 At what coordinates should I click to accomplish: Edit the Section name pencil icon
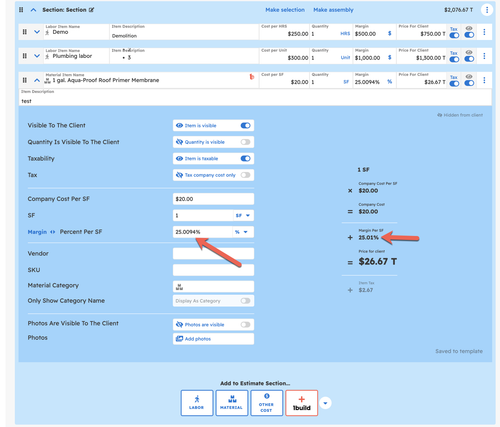pyautogui.click(x=91, y=10)
